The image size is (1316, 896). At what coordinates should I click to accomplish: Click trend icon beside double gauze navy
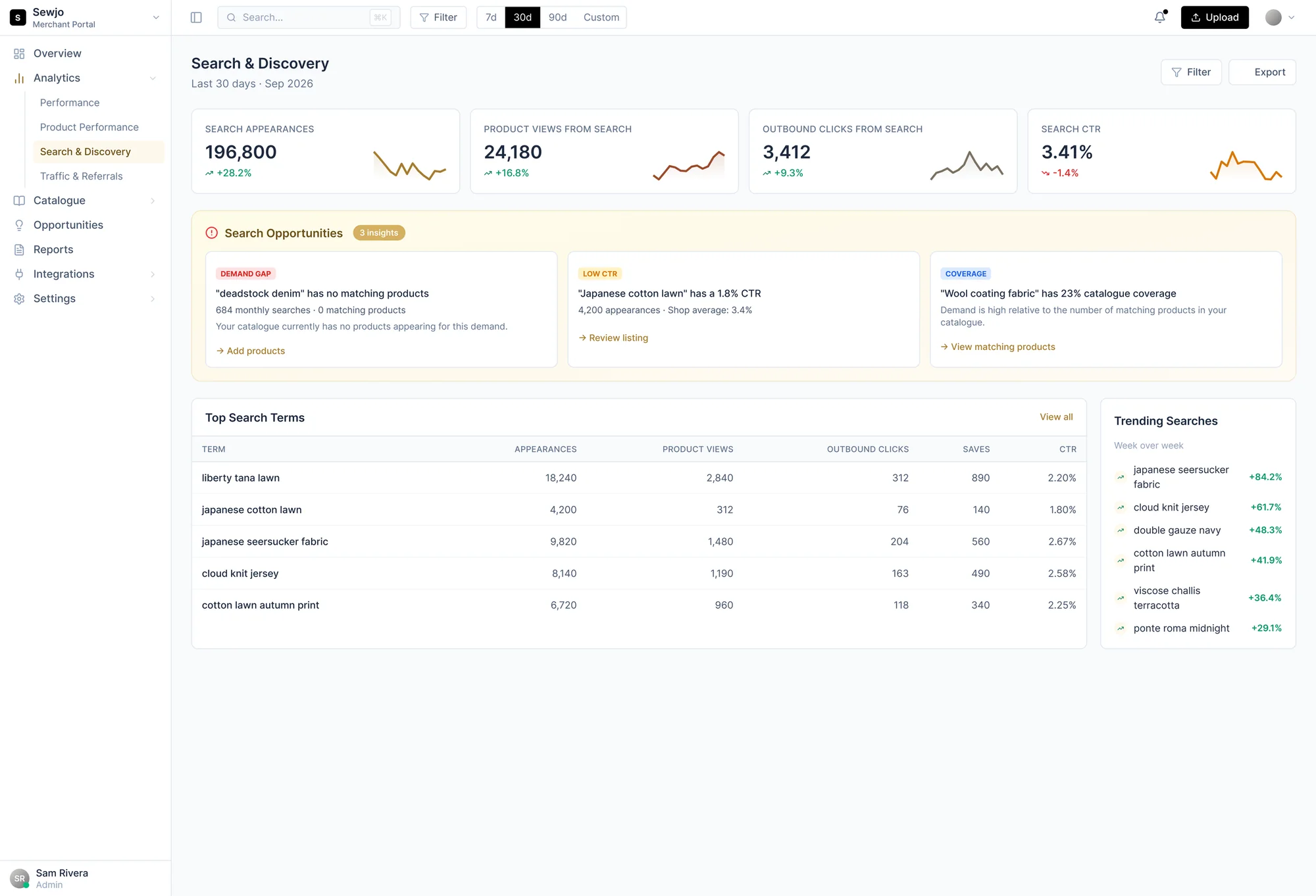[x=1121, y=530]
